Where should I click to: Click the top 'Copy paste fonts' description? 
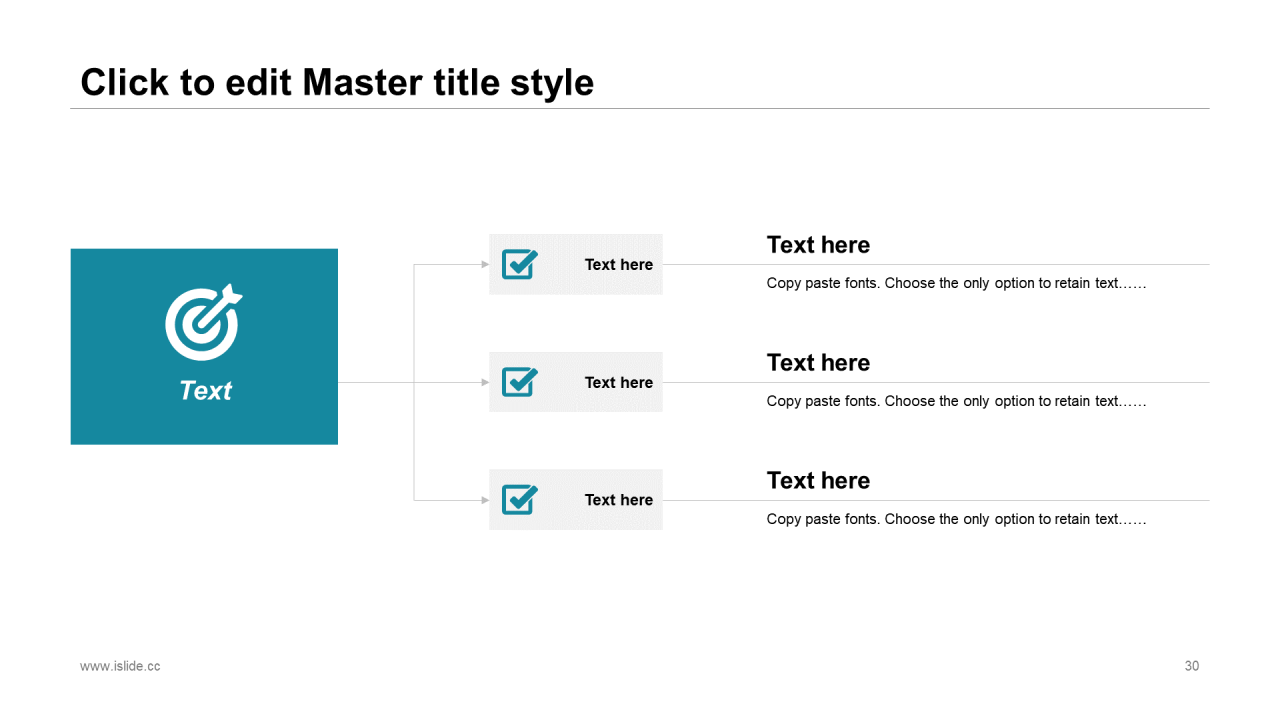click(956, 283)
